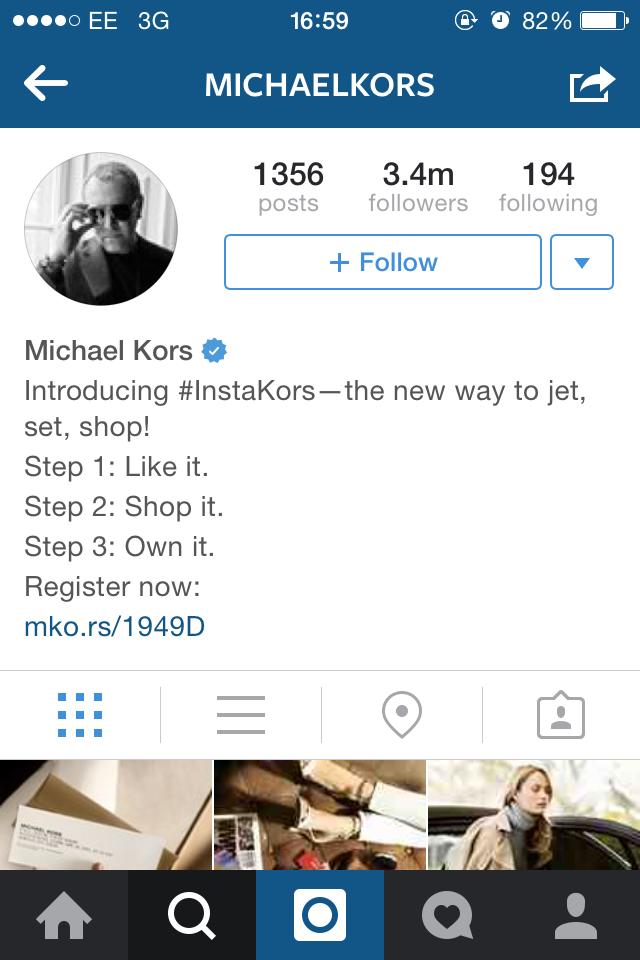Open the Michael Kors profile picture
The height and width of the screenshot is (960, 640).
coord(100,228)
